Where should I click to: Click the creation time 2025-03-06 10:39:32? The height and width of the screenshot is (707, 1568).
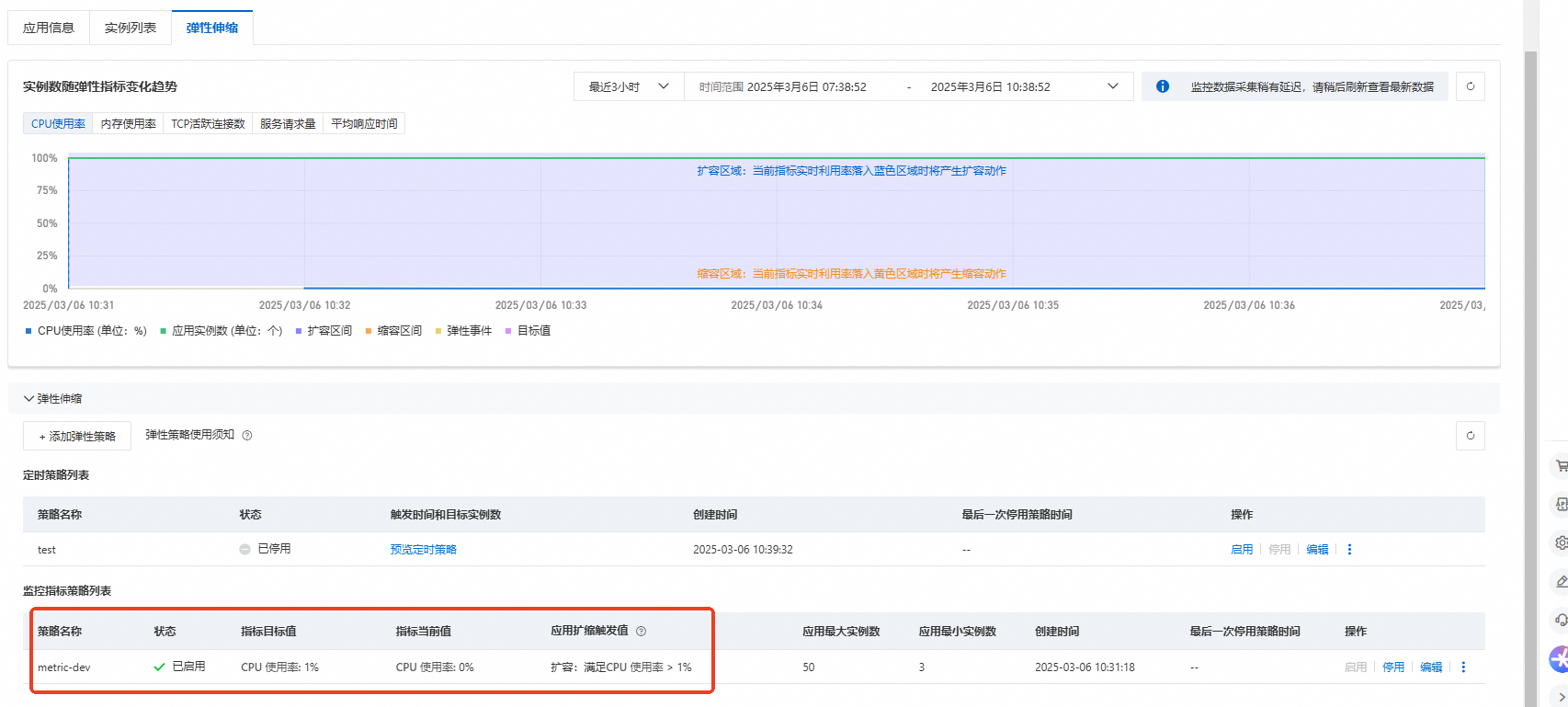point(743,550)
